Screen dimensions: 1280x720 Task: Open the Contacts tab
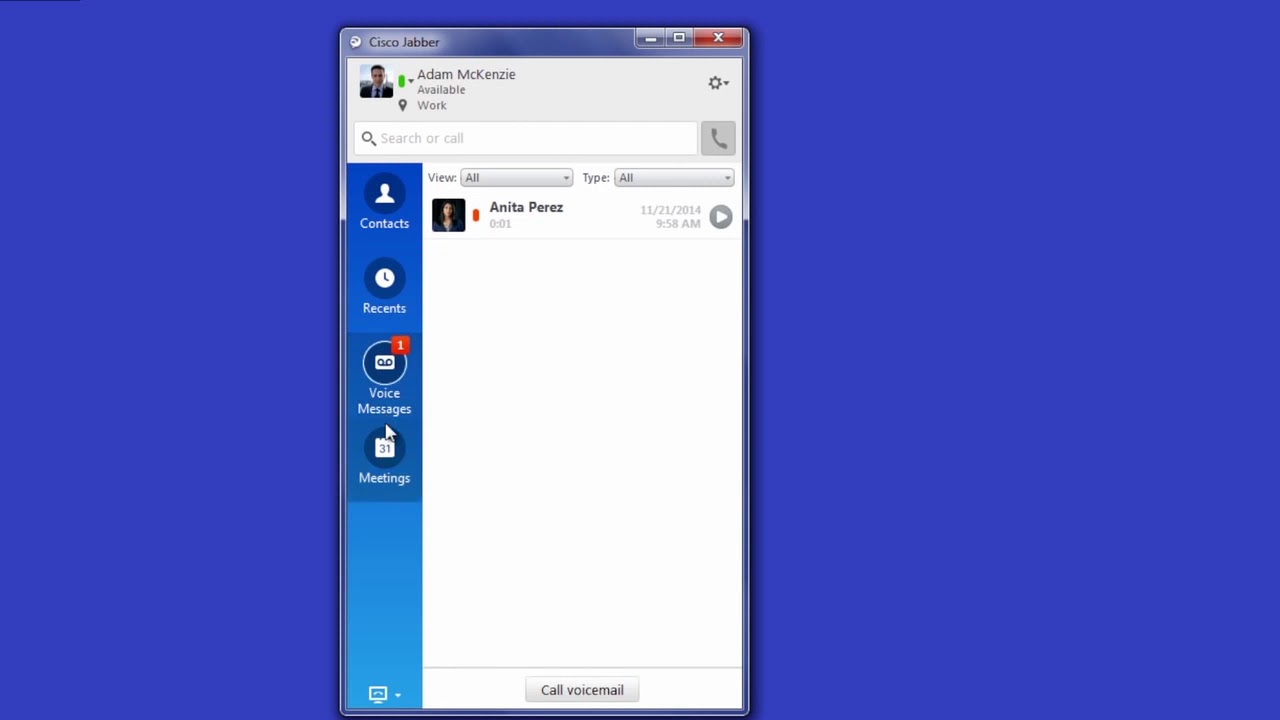(384, 202)
